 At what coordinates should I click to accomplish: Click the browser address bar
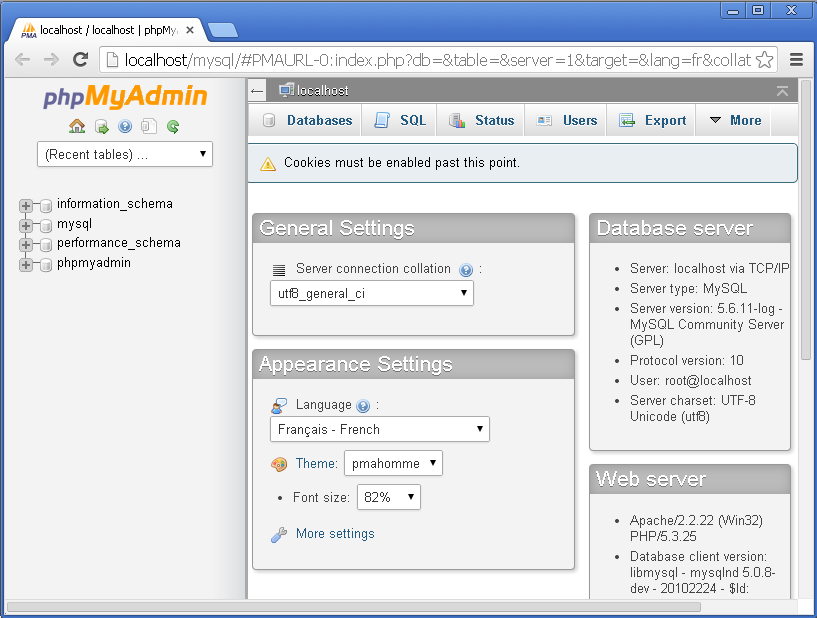(438, 60)
